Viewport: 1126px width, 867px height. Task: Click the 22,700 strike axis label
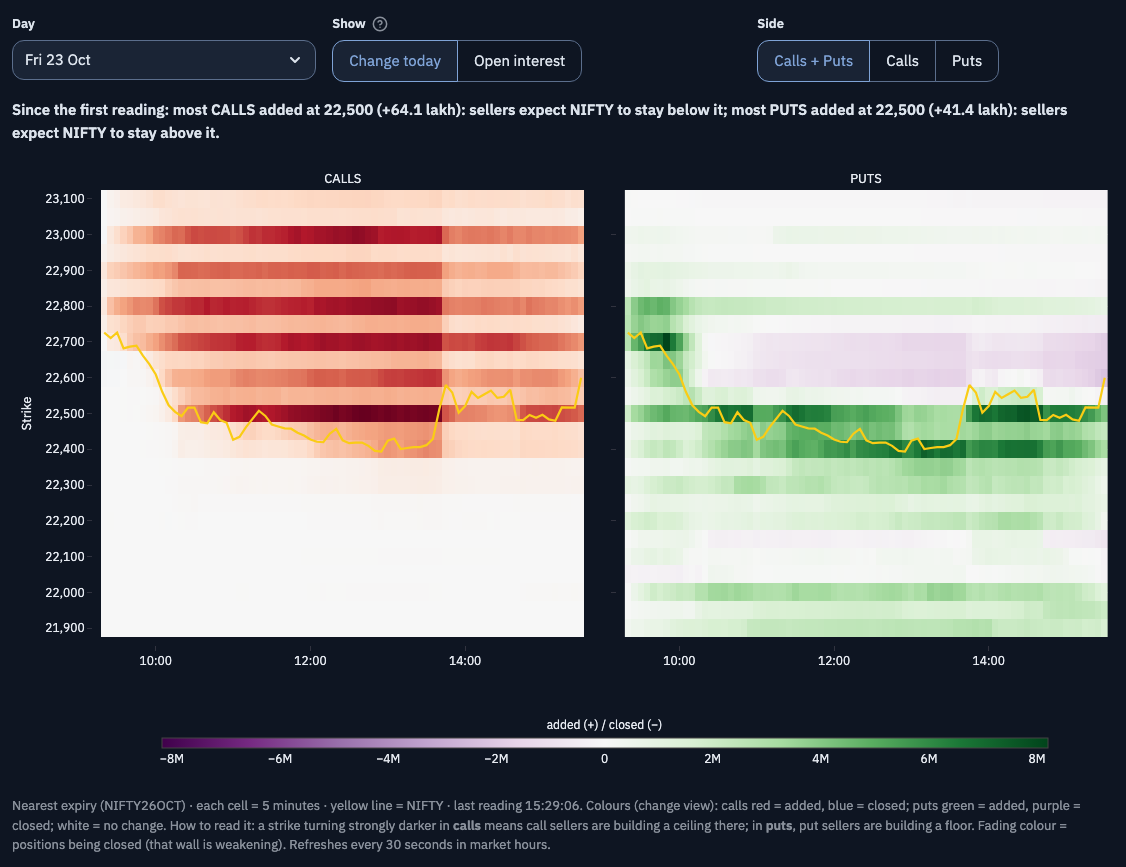coord(65,341)
